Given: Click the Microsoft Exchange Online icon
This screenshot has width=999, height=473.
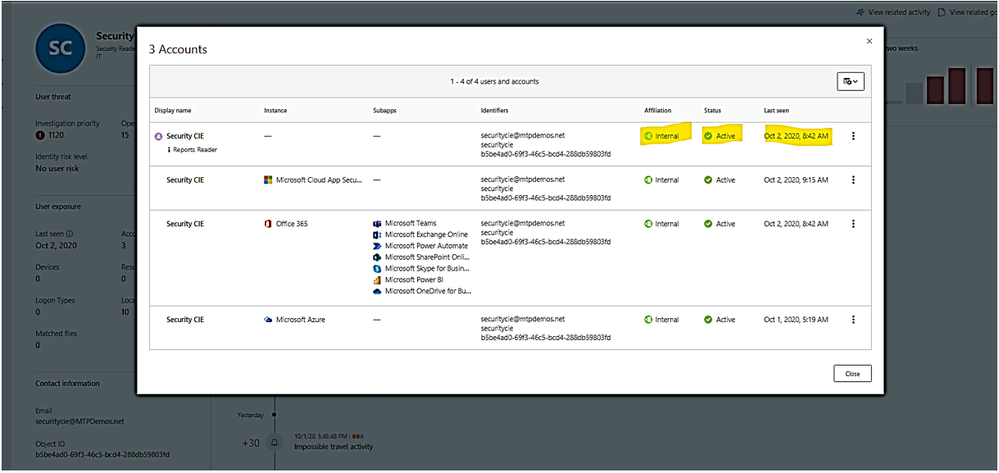Looking at the screenshot, I should tap(377, 235).
